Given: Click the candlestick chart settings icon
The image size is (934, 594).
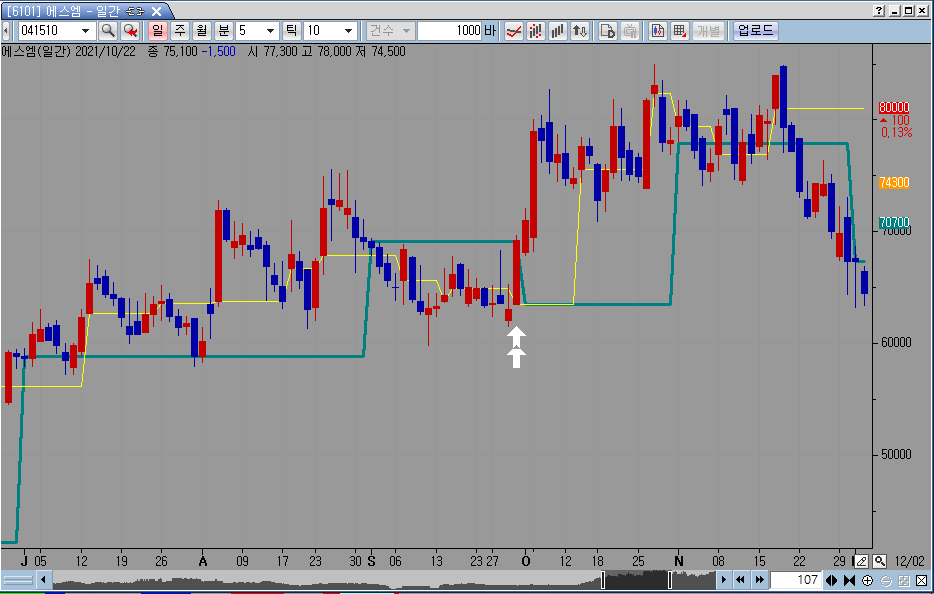Looking at the screenshot, I should (657, 31).
